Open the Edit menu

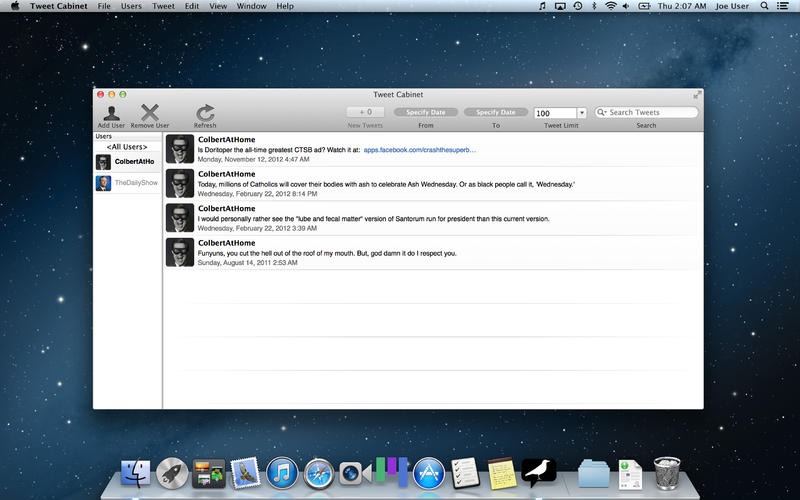[192, 6]
